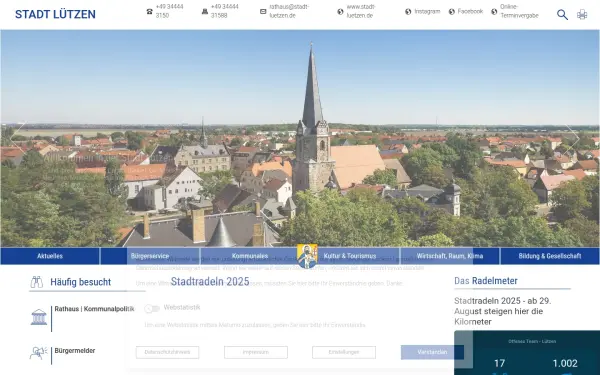Click the printer icon in header
This screenshot has width=600, height=375.
point(582,15)
